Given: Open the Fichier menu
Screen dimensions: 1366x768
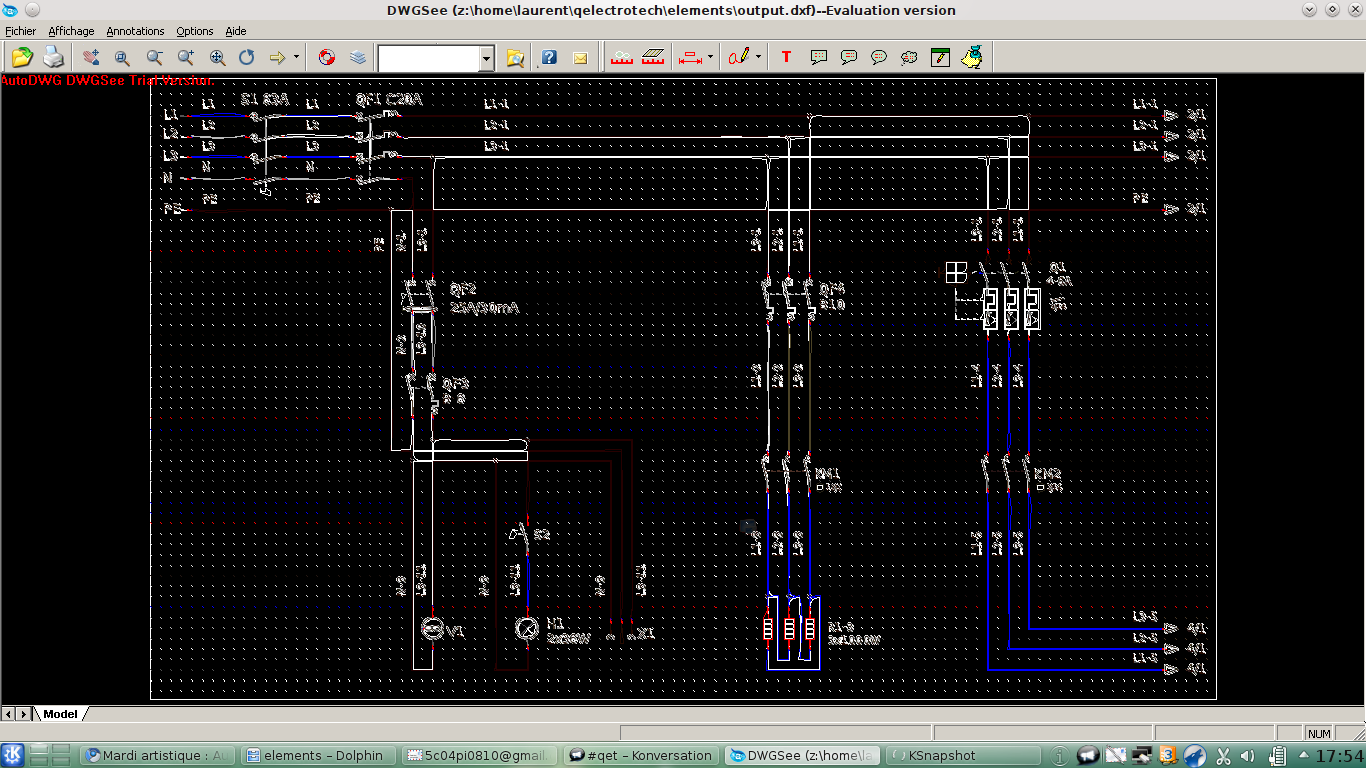Looking at the screenshot, I should click(x=21, y=31).
